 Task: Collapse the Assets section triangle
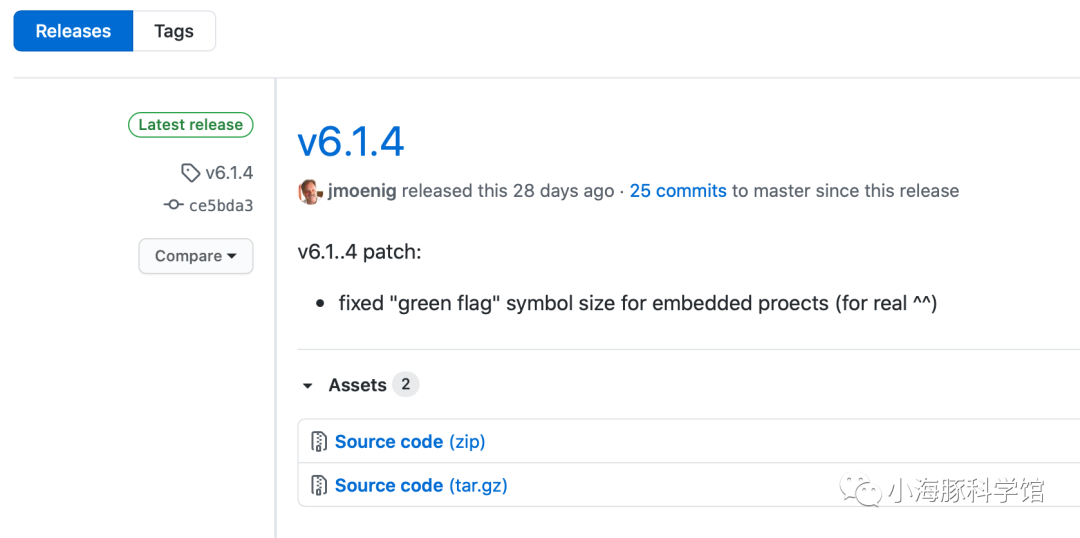tap(308, 386)
